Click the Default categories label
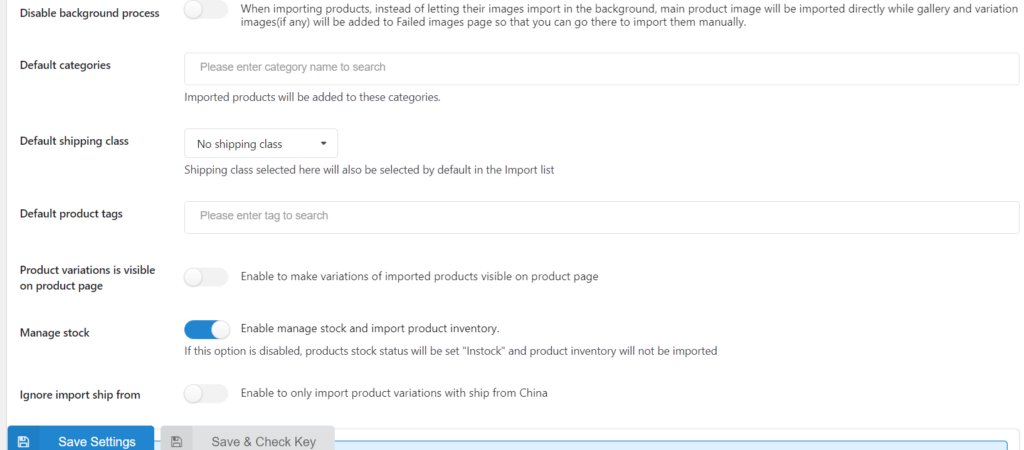The image size is (1024, 450). (65, 65)
